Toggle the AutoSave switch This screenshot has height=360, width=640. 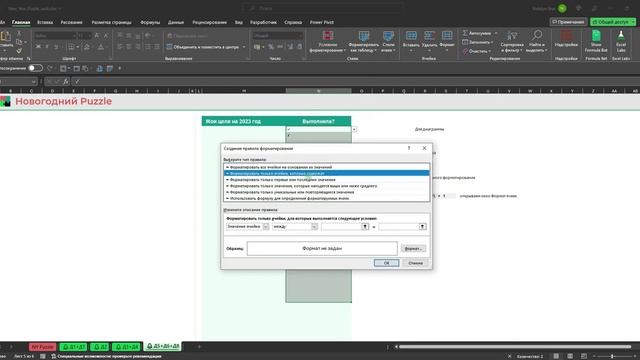pos(36,68)
